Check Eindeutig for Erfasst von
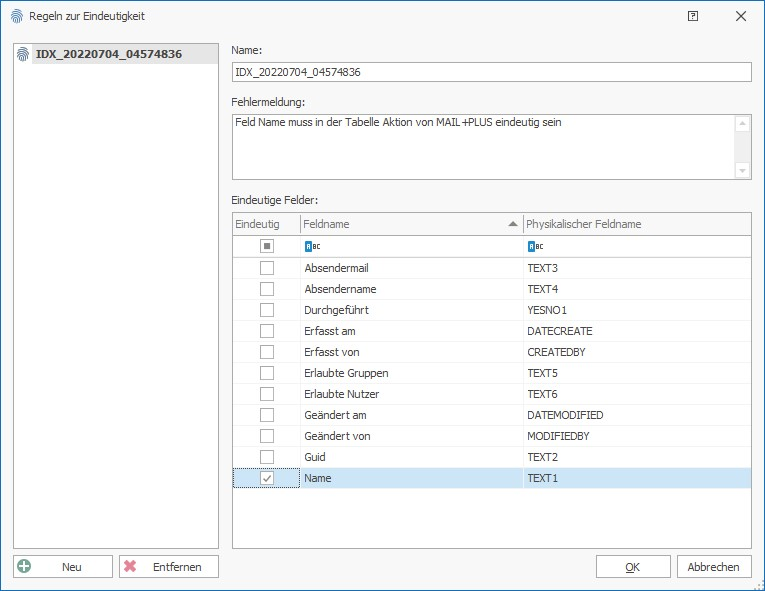Viewport: 765px width, 591px height. click(267, 352)
